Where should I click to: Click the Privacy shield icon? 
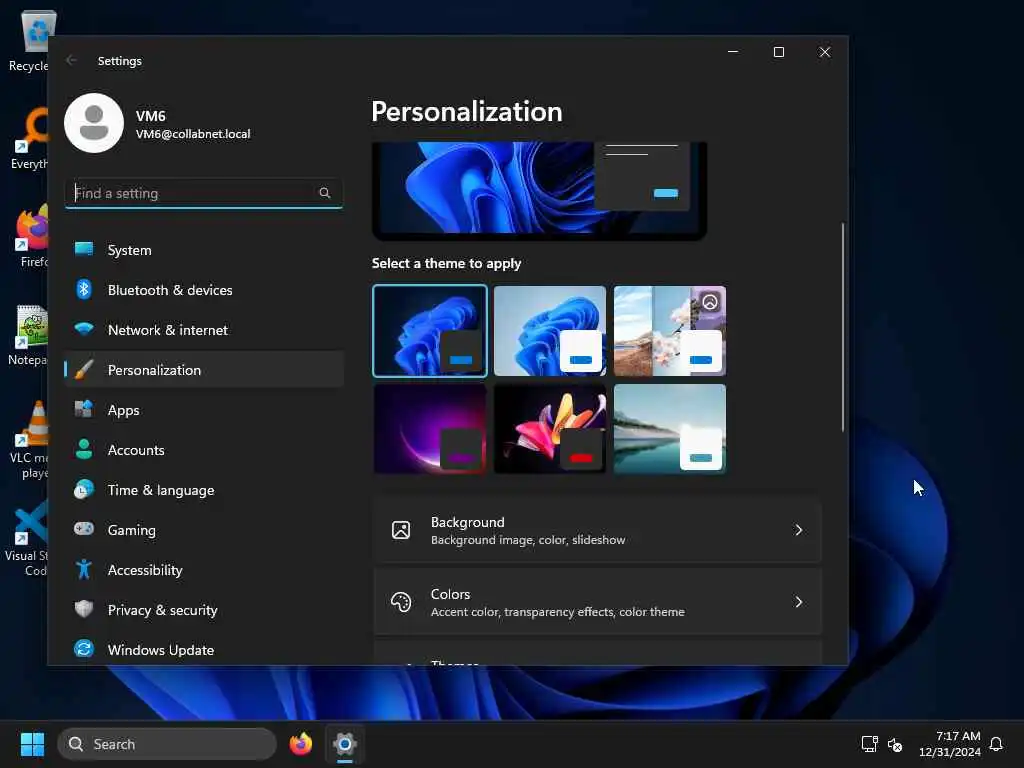(84, 609)
